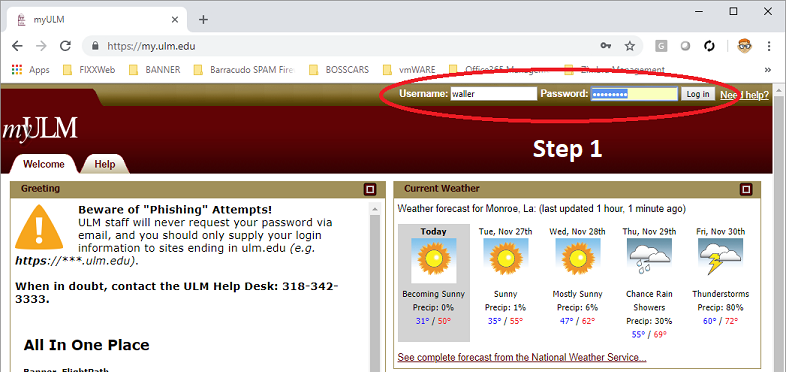Open the BOSSCARS bookmark folder
Image resolution: width=786 pixels, height=372 pixels.
339,70
